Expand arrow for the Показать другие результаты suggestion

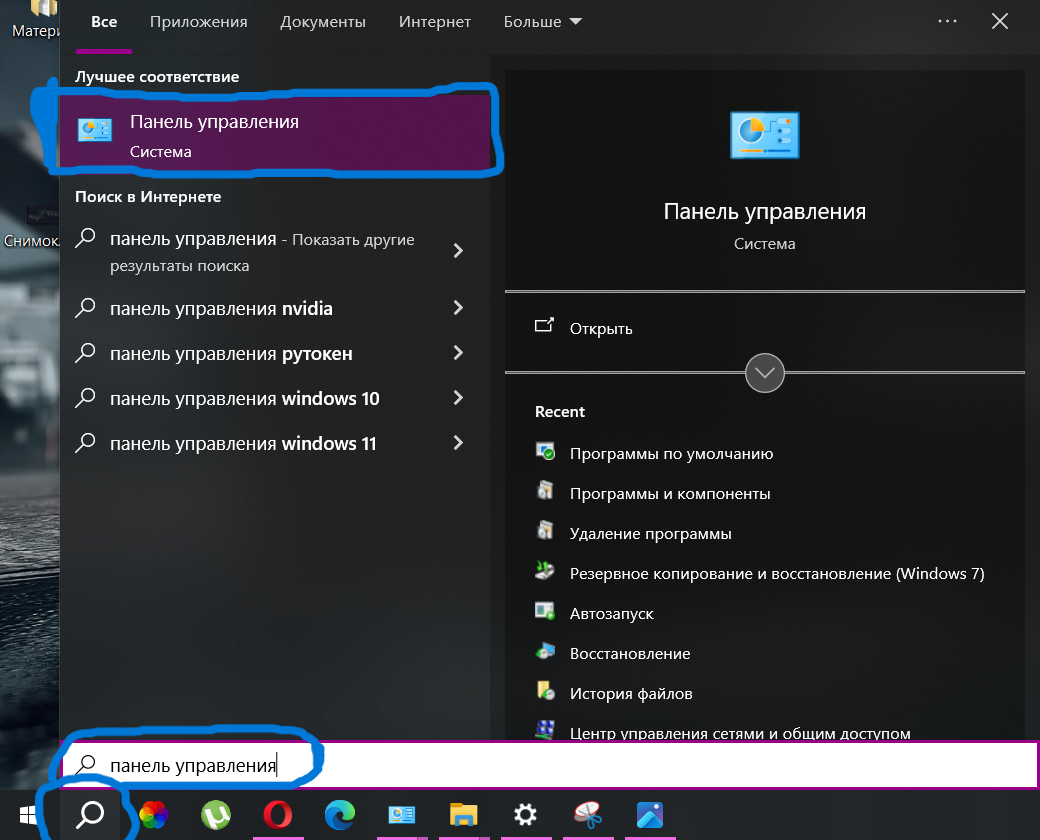(458, 250)
